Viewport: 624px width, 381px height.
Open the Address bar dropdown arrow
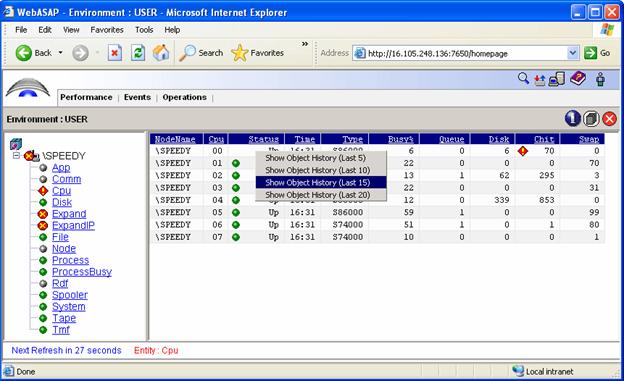click(572, 53)
